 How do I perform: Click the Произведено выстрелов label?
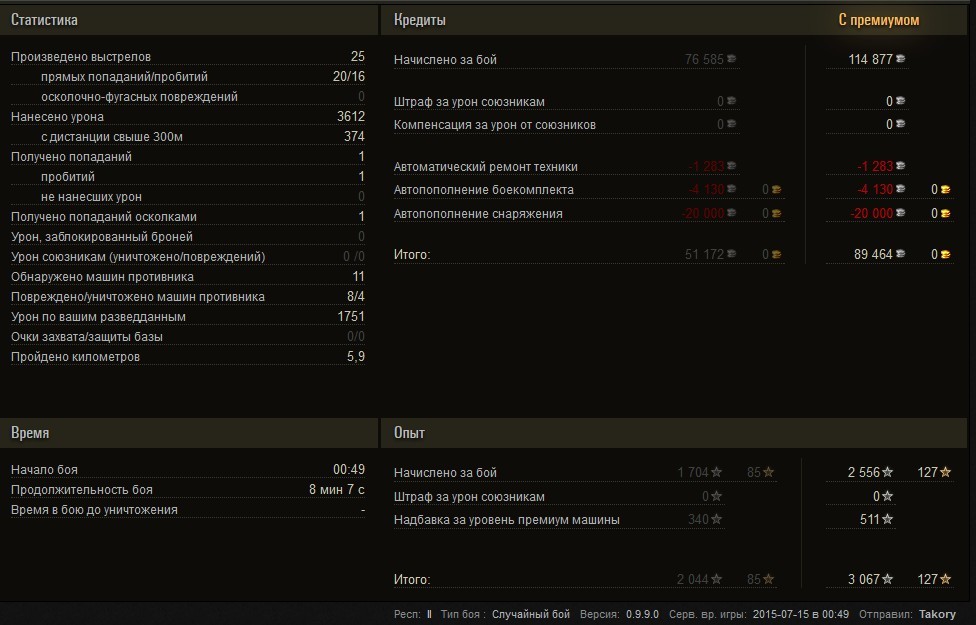(81, 57)
